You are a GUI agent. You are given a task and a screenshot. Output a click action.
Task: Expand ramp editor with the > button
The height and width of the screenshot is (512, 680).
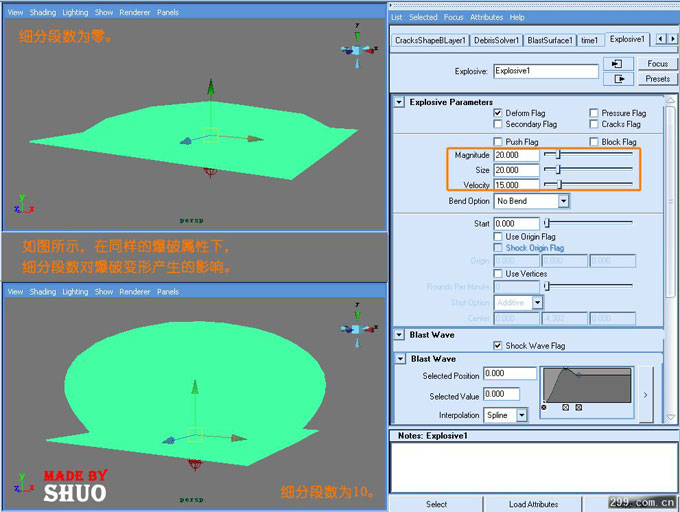pyautogui.click(x=645, y=394)
